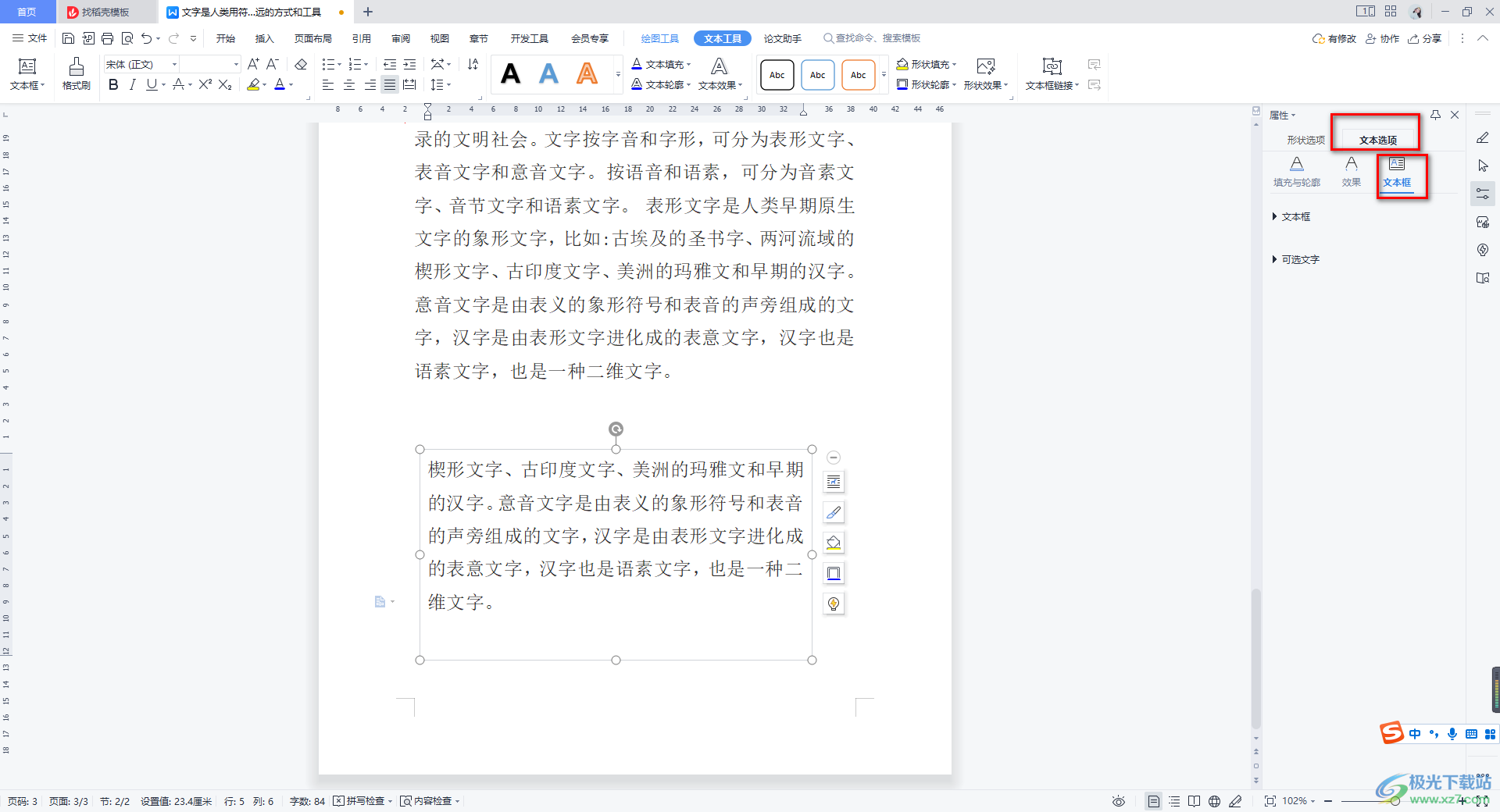Viewport: 1500px width, 812px height.
Task: Open Print Preview icon
Action: pyautogui.click(x=127, y=38)
